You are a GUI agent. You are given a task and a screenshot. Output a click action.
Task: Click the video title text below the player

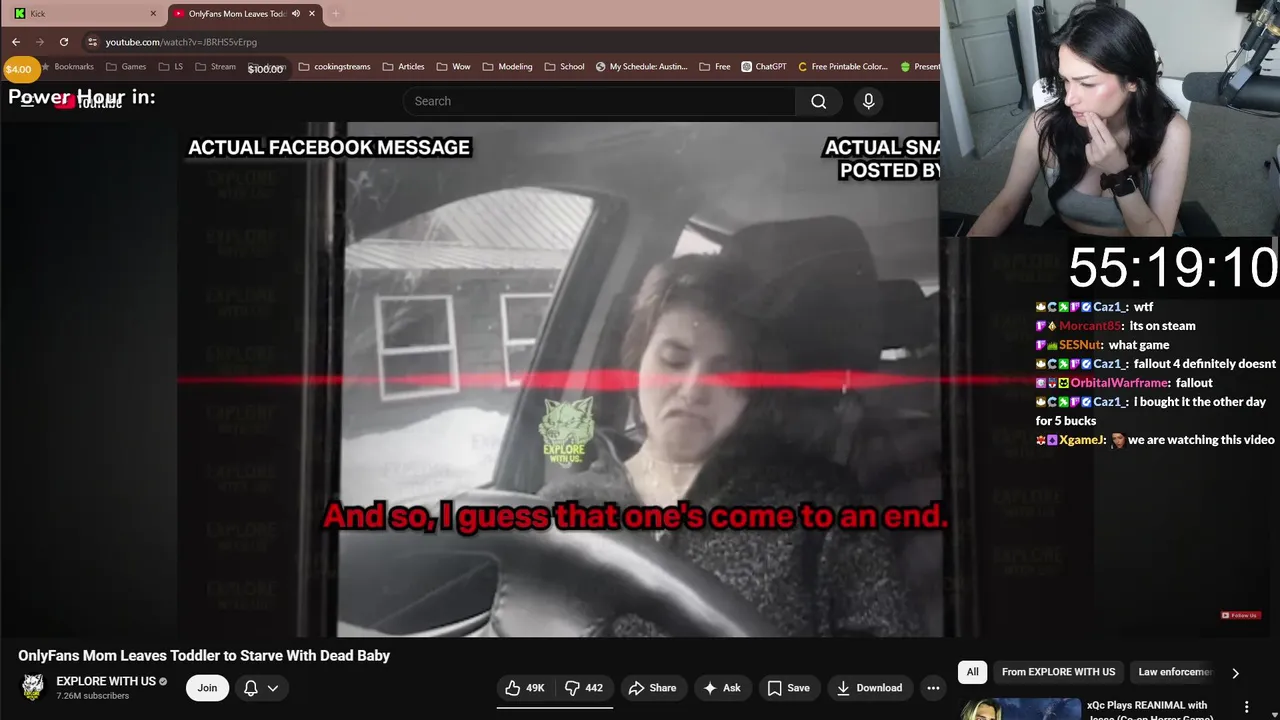pyautogui.click(x=204, y=656)
